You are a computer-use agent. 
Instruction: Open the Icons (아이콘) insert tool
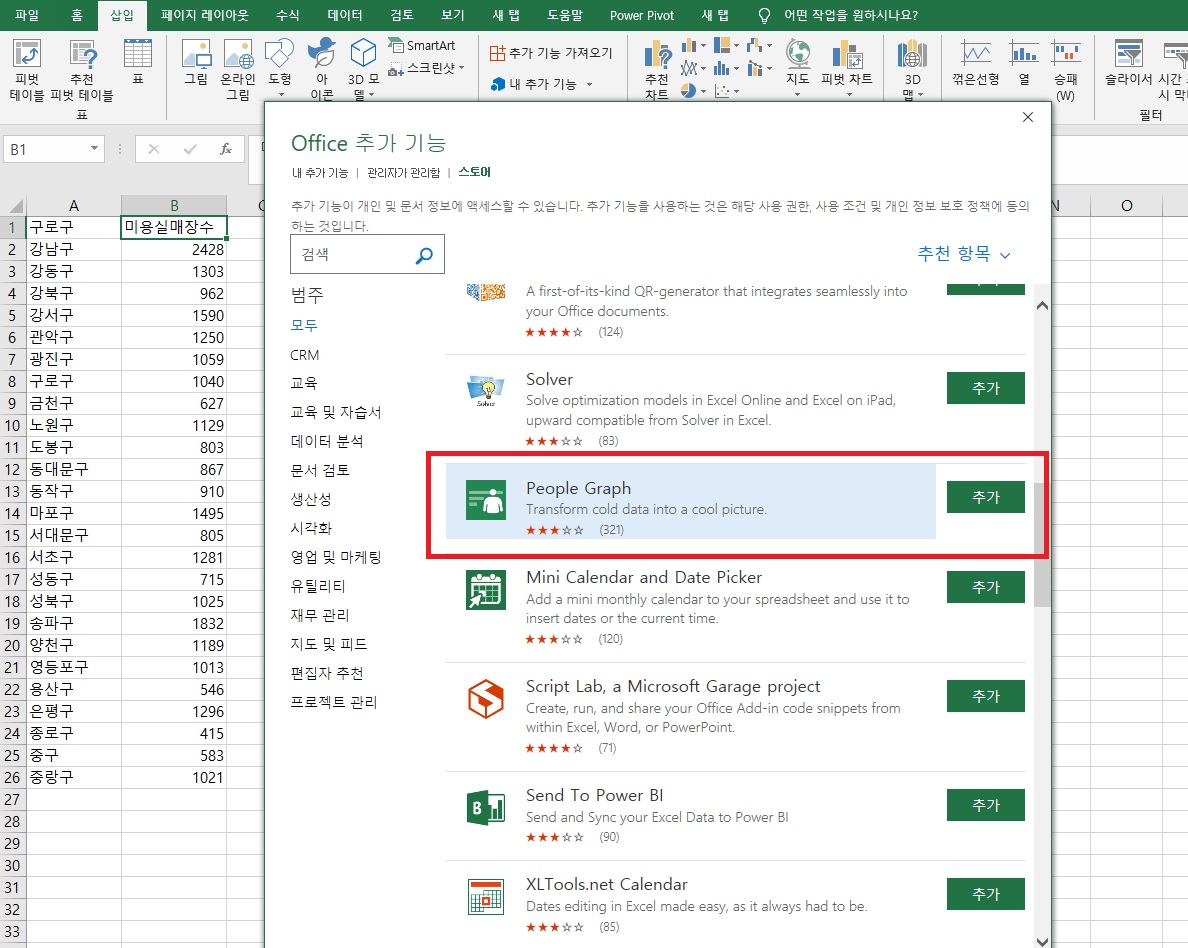[322, 70]
